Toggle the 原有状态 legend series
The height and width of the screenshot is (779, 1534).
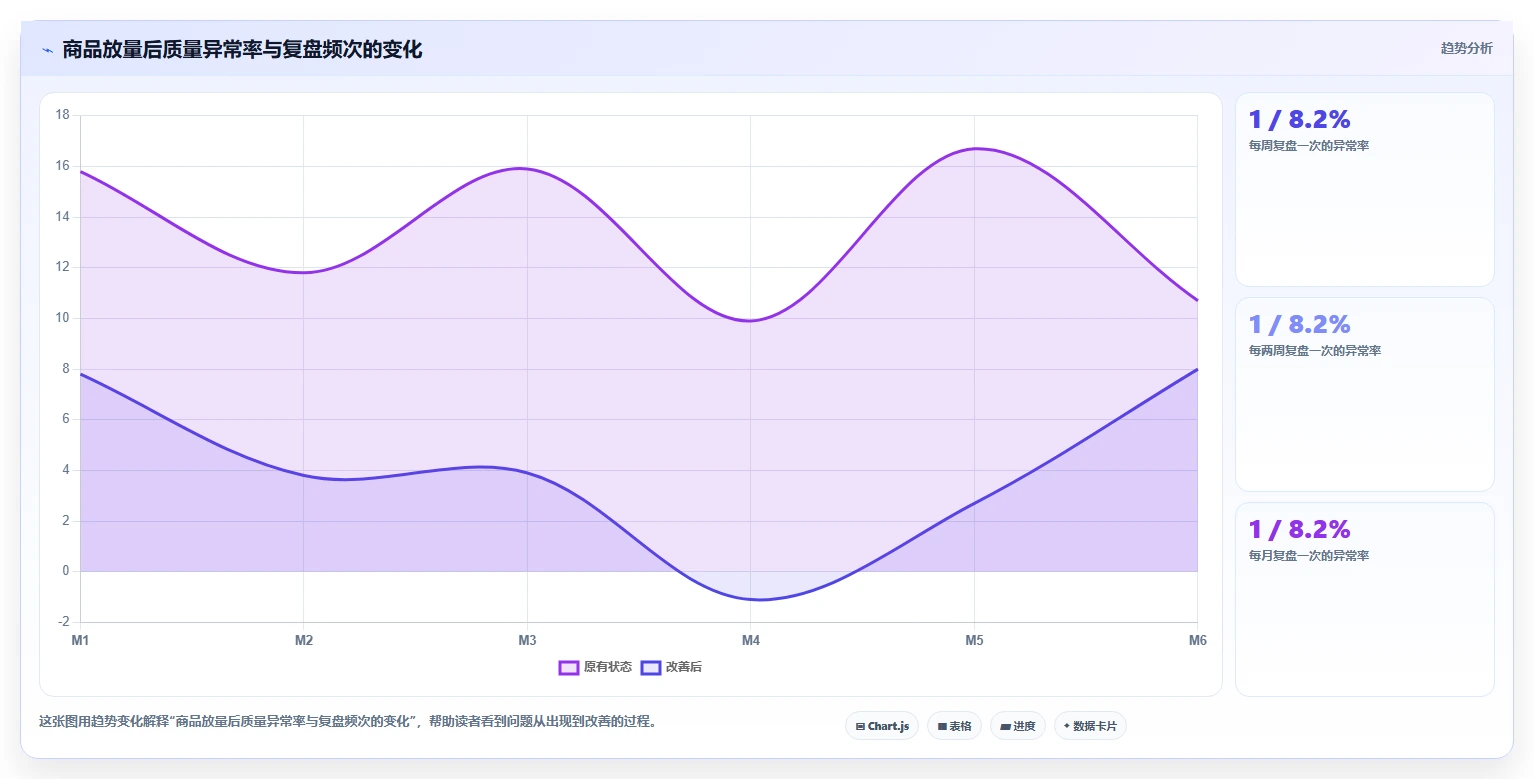595,667
